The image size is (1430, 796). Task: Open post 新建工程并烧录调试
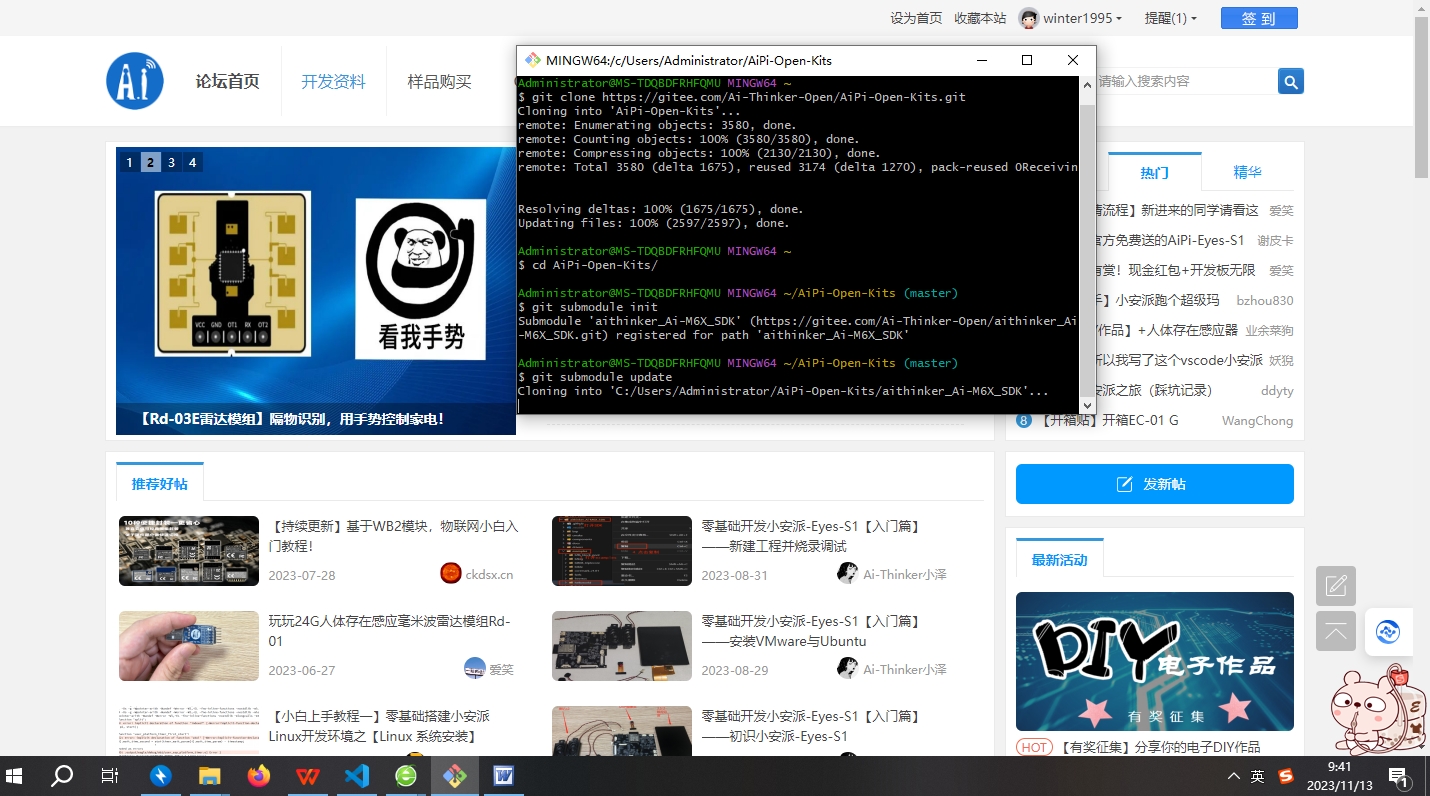(811, 536)
